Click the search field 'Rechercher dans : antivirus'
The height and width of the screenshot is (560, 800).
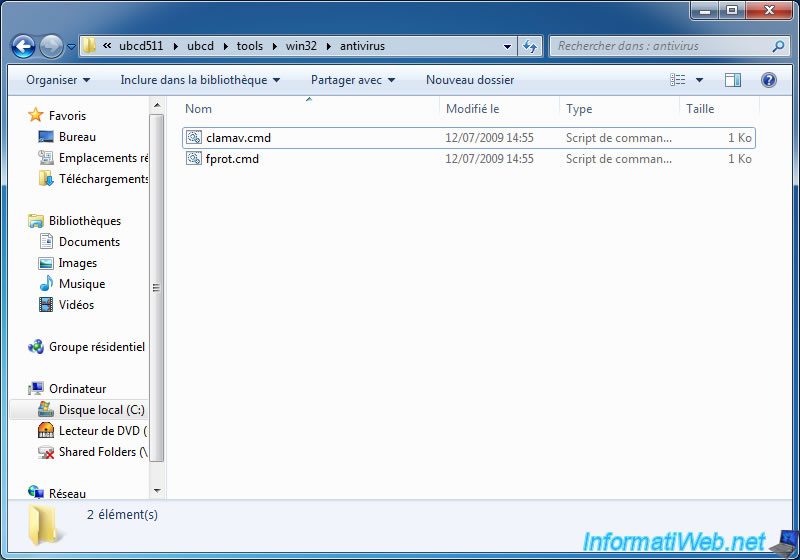[x=660, y=46]
